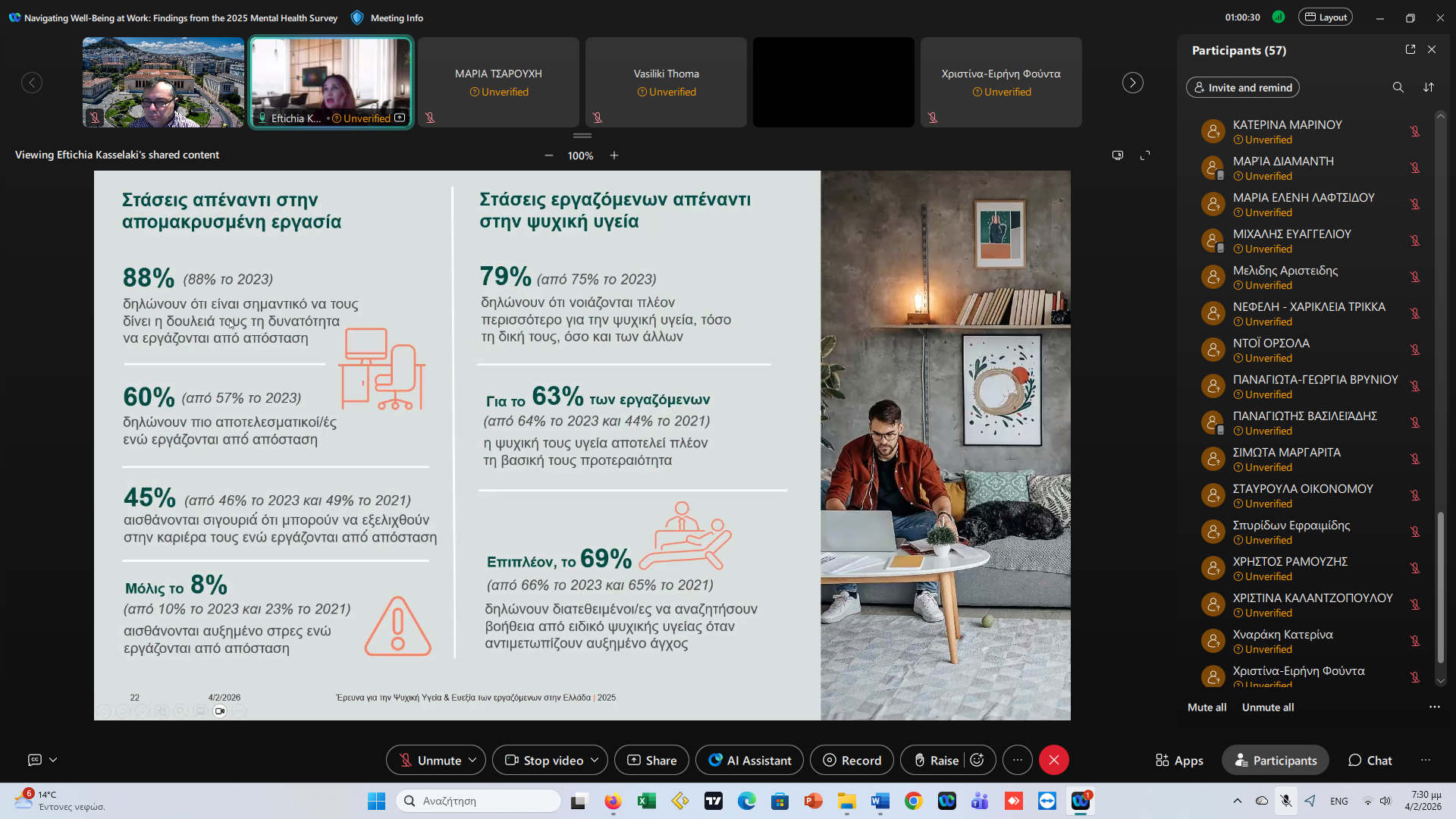The image size is (1456, 819).
Task: Open closed captions dropdown arrow
Action: pos(53,760)
